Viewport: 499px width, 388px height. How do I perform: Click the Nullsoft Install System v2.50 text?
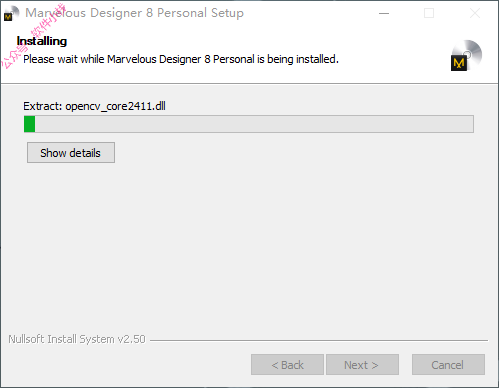[77, 339]
